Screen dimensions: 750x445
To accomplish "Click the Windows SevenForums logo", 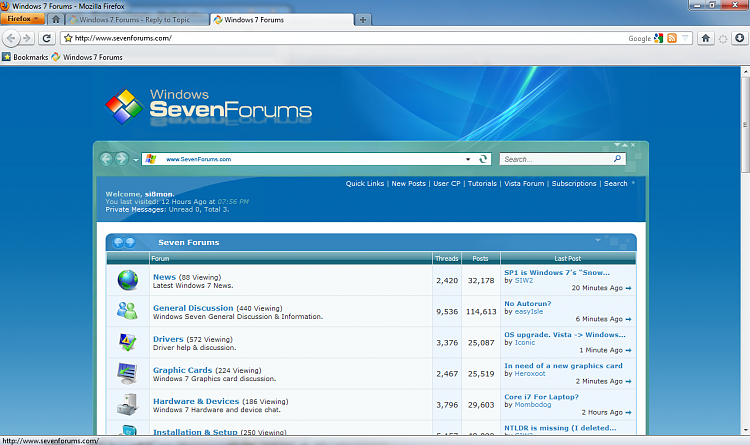I will click(209, 106).
